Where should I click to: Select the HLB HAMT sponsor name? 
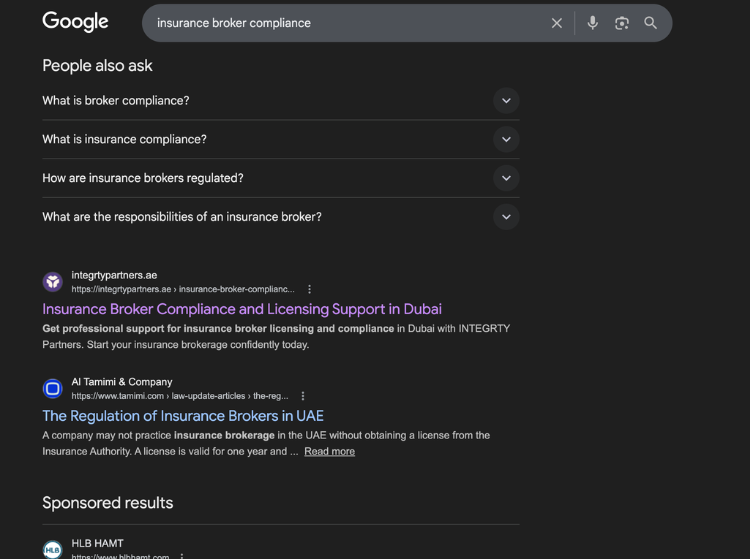tap(97, 543)
